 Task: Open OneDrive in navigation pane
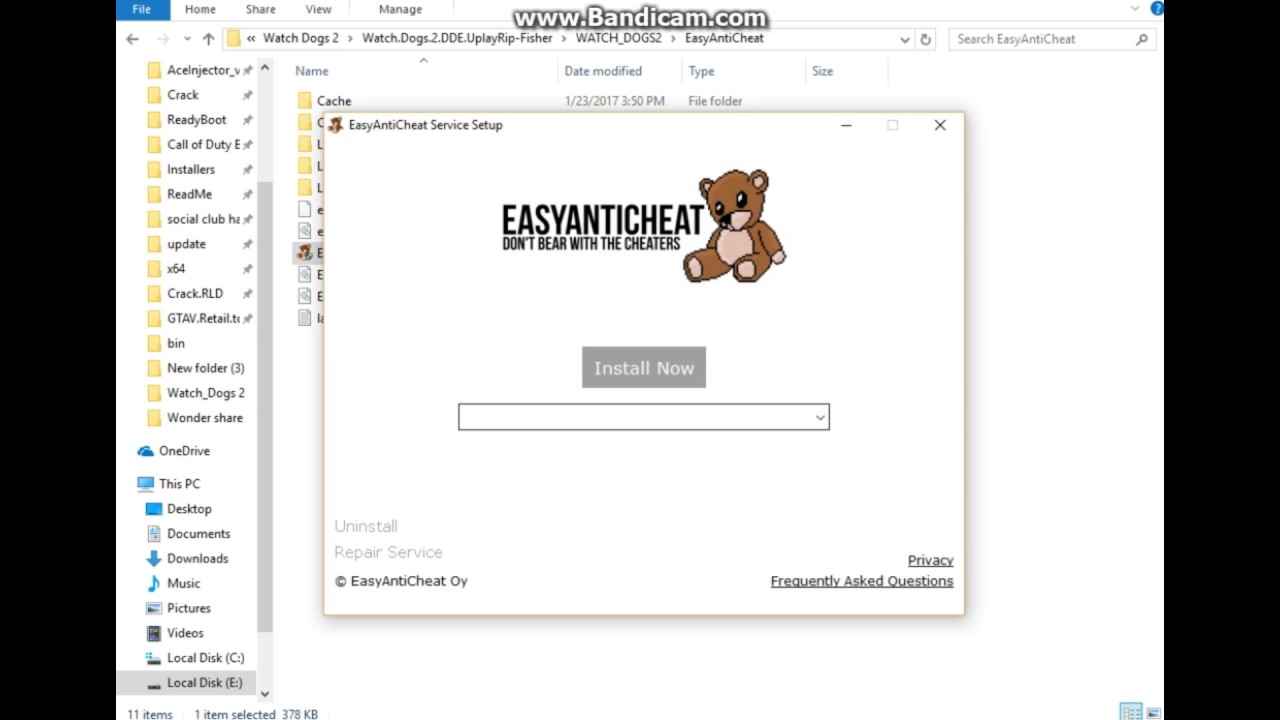click(x=184, y=451)
